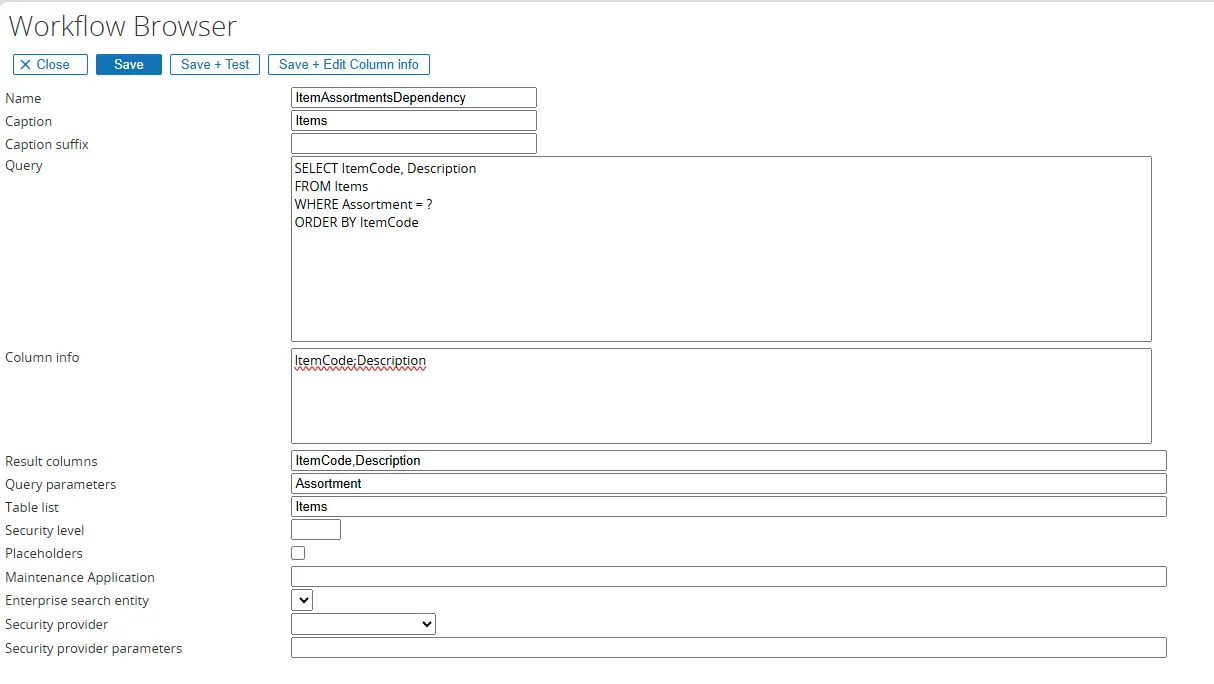Click the Caption field containing Items

(x=414, y=120)
